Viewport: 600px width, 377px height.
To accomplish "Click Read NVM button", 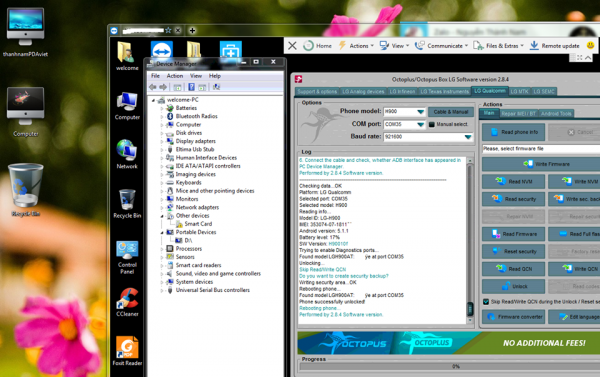I will [513, 181].
